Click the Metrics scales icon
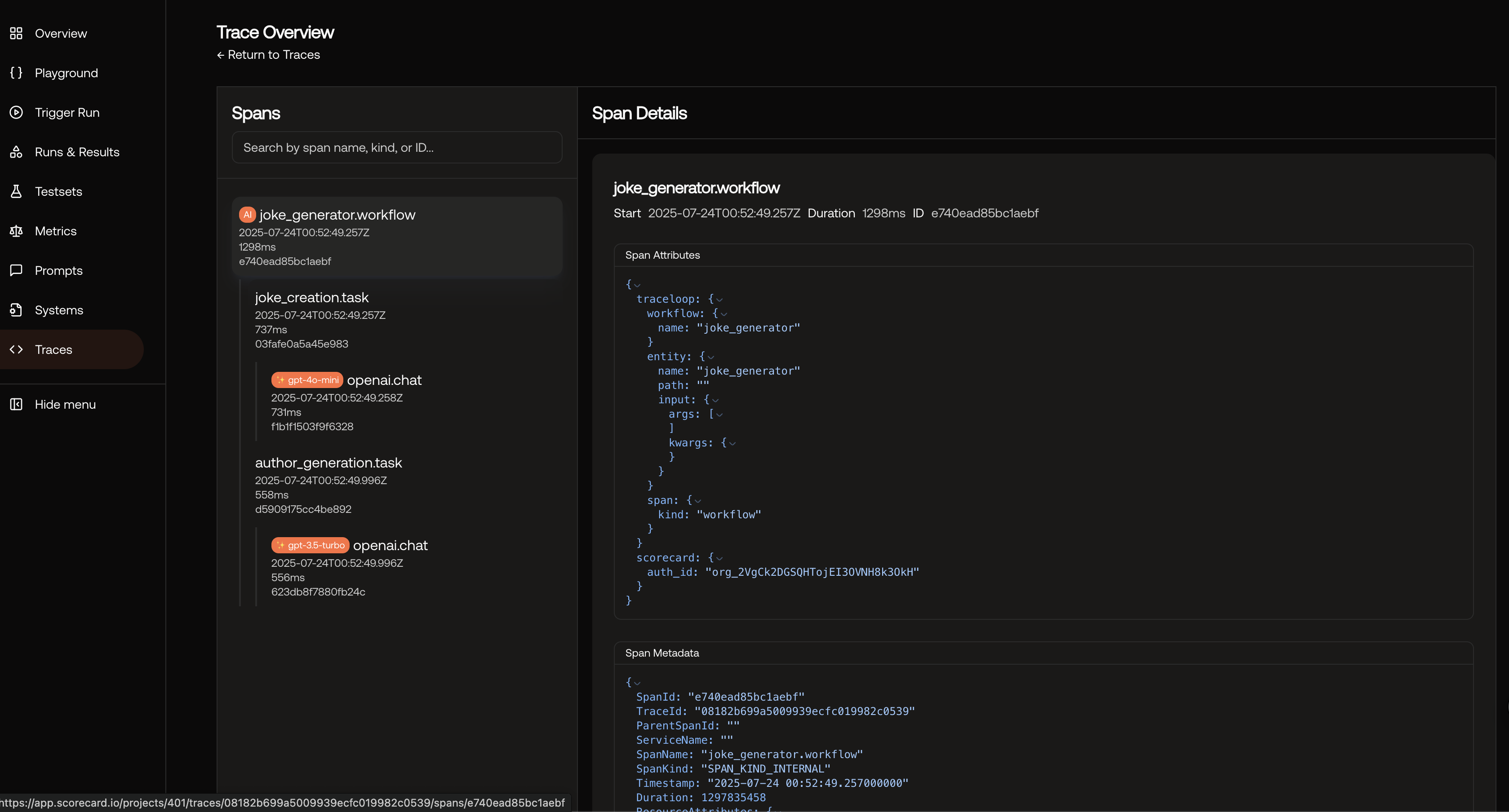The width and height of the screenshot is (1509, 812). 16,231
